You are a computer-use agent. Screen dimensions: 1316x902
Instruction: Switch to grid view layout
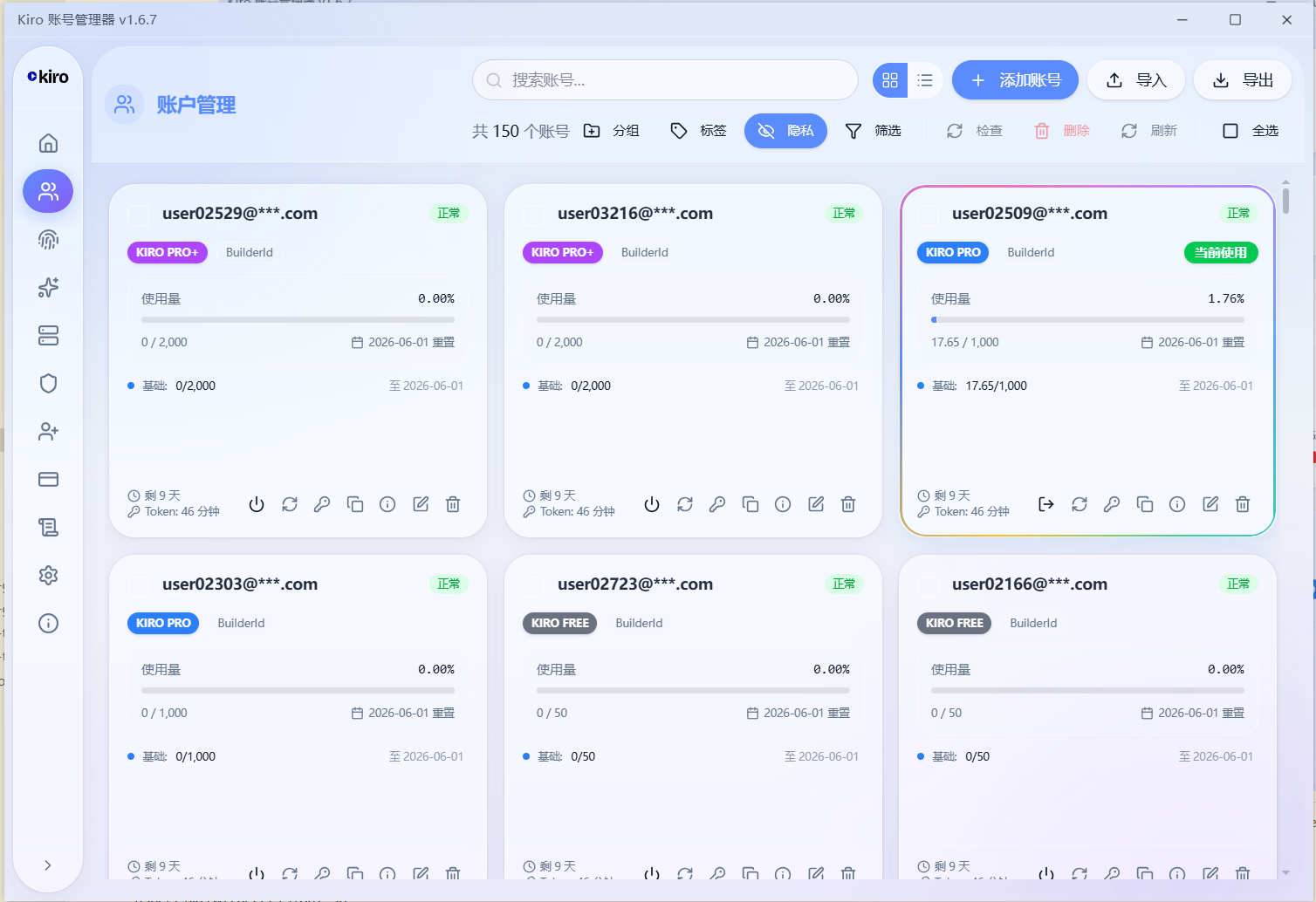890,80
